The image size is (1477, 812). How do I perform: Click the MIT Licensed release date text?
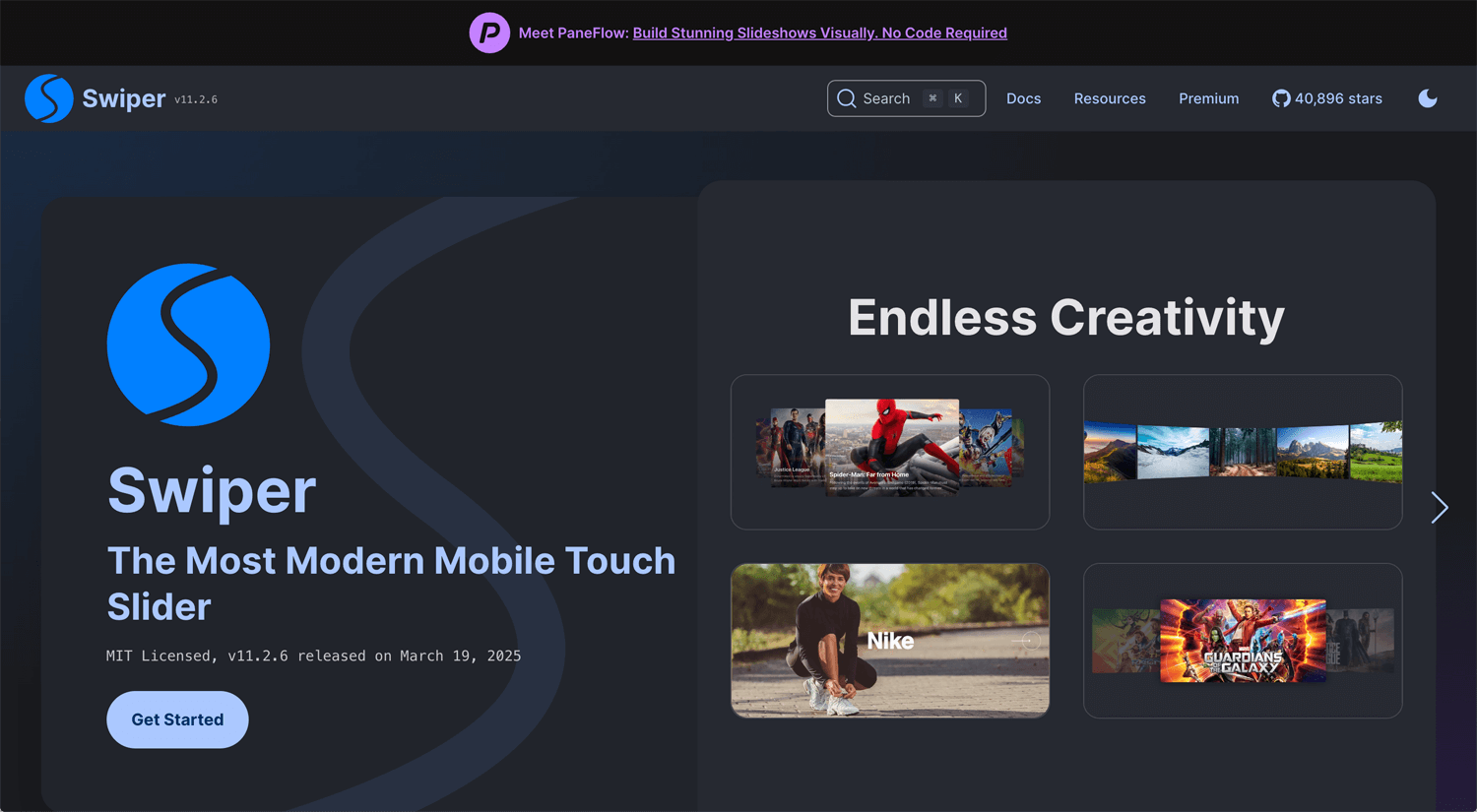tap(314, 656)
